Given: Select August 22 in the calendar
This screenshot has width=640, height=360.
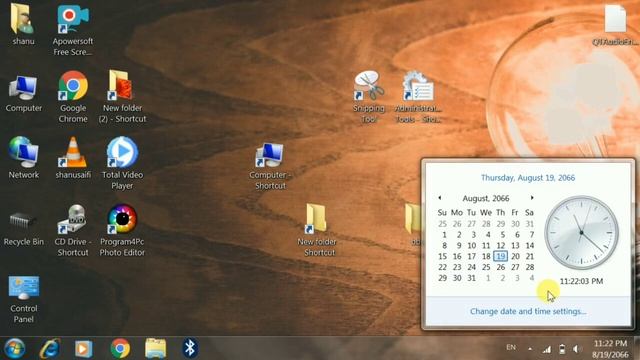Looking at the screenshot, I should click(442, 267).
